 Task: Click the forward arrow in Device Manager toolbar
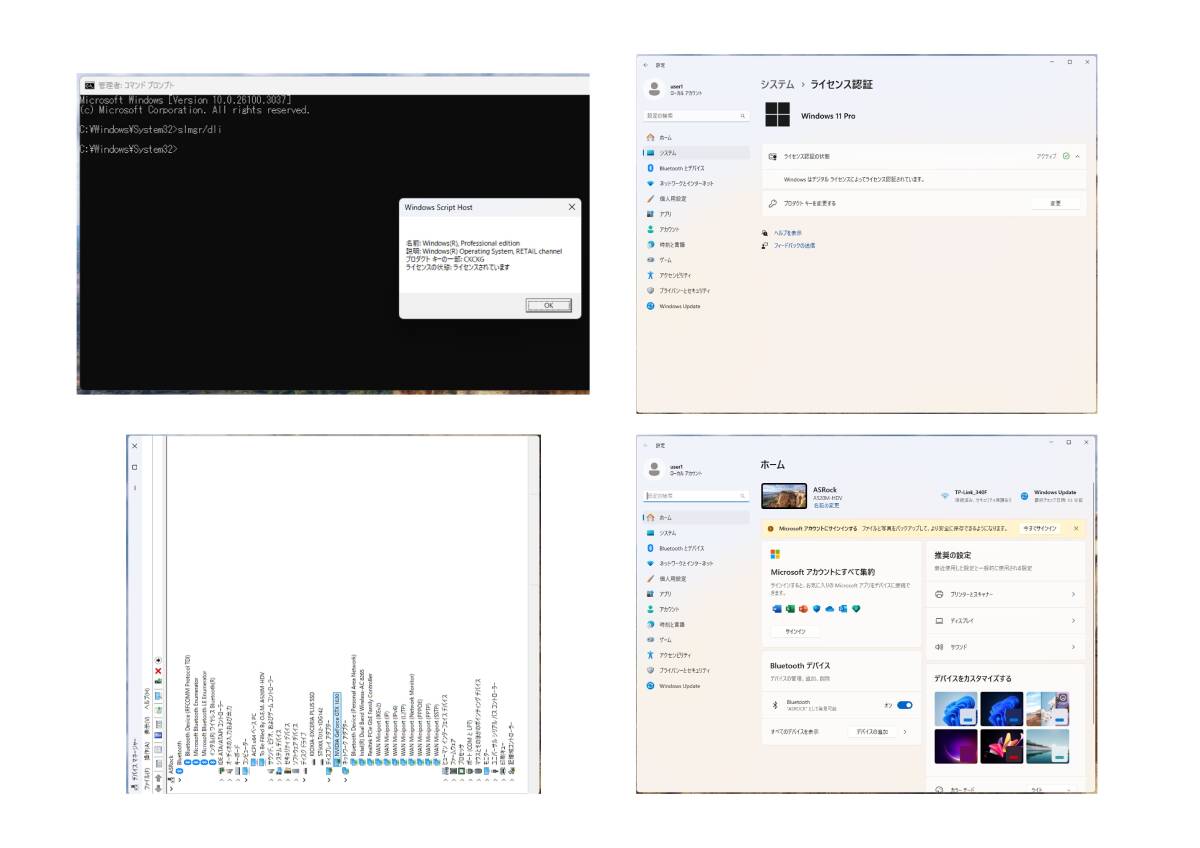[158, 778]
